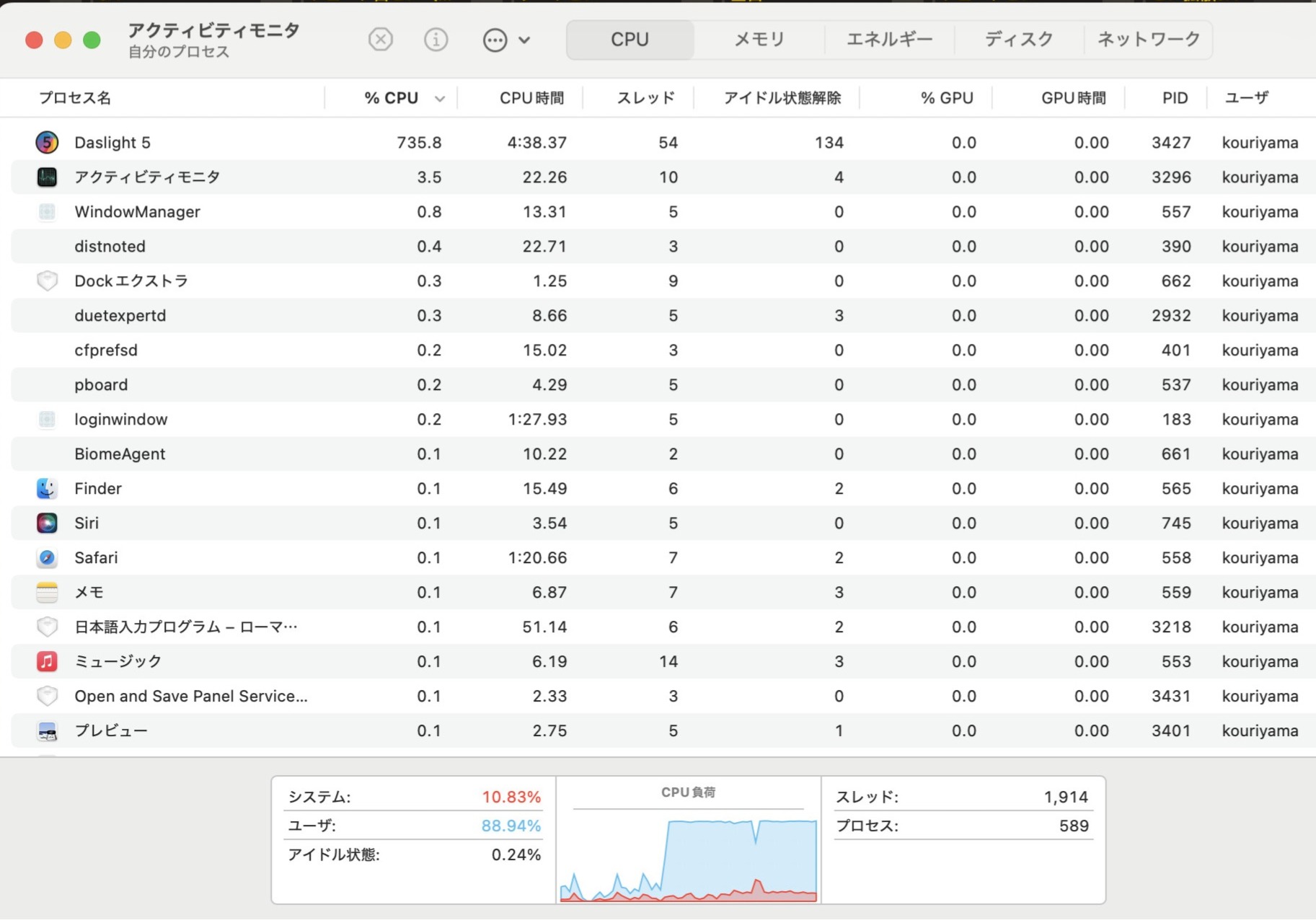Switch to the エネルギー tab

(889, 39)
